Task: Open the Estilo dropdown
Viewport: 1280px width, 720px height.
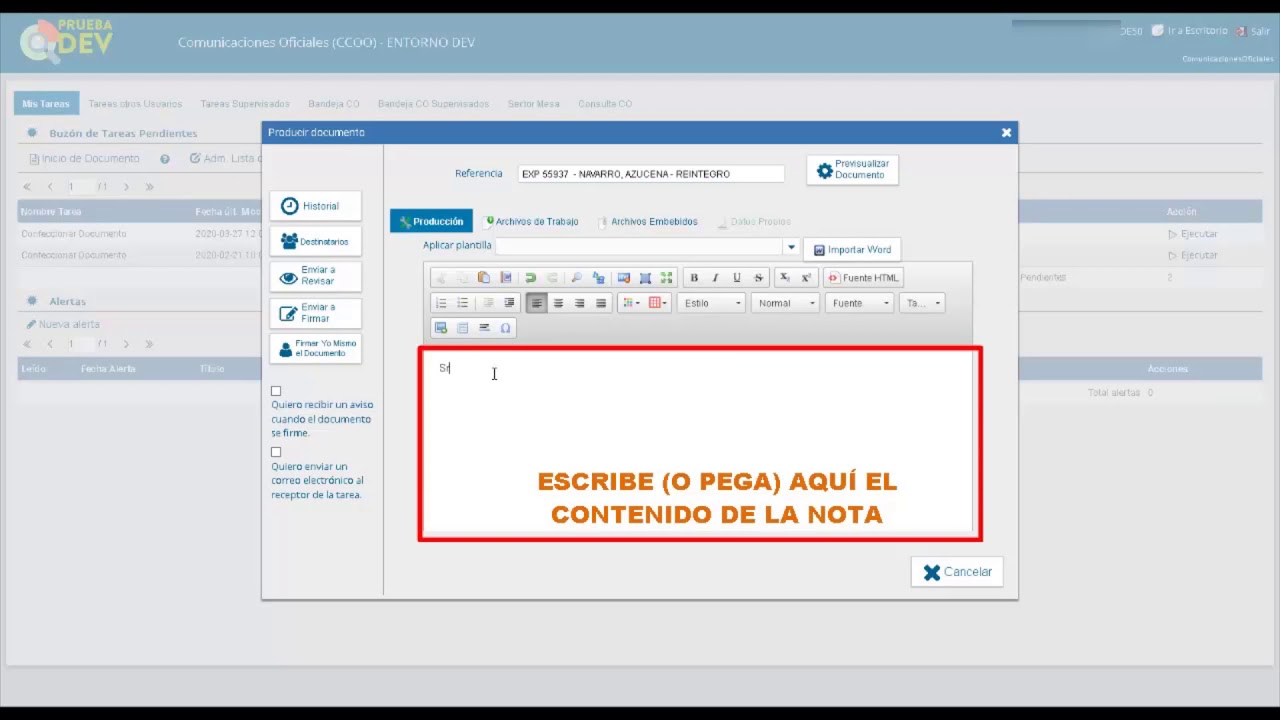Action: click(711, 303)
